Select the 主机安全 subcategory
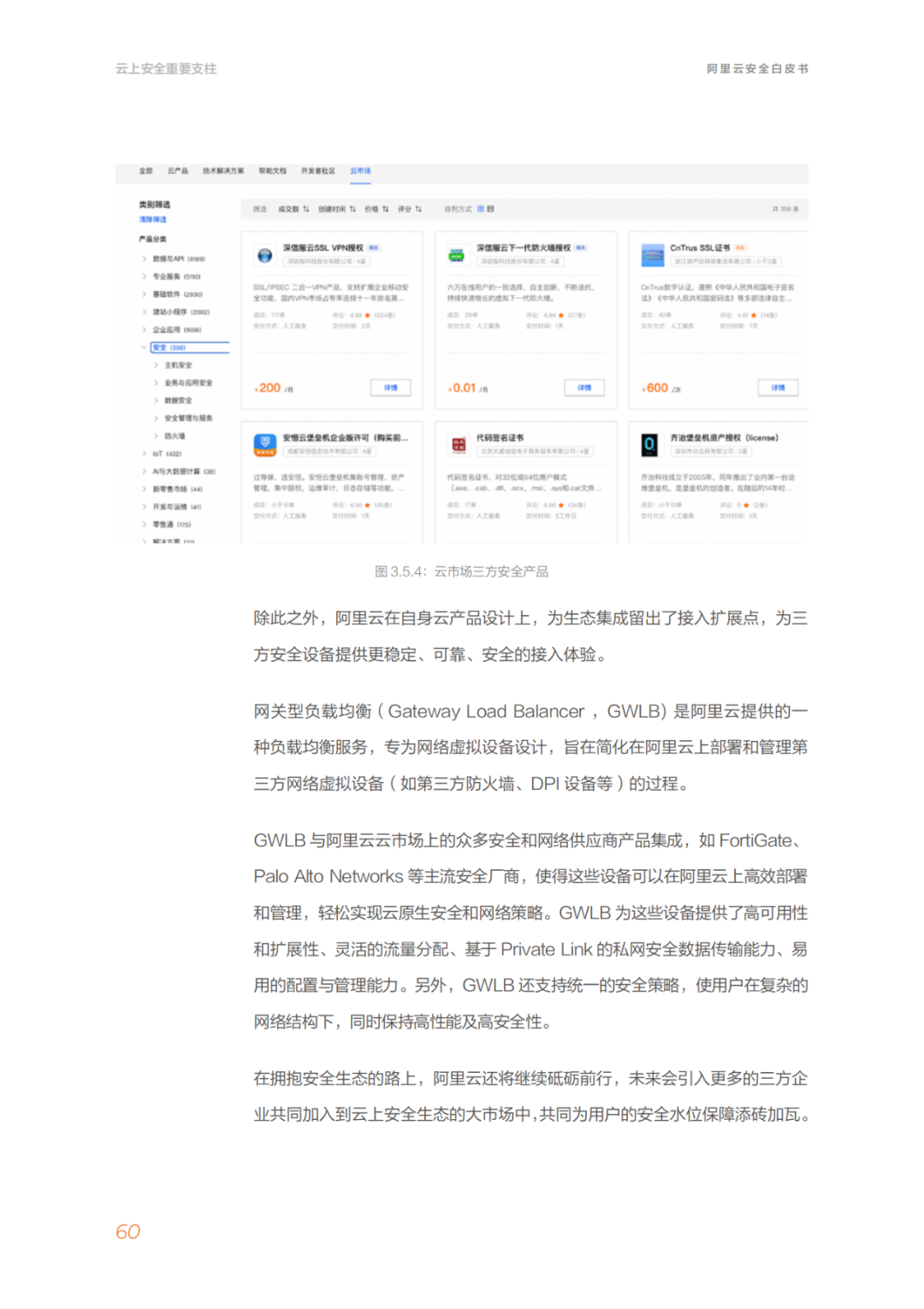The width and height of the screenshot is (924, 1309). point(178,365)
